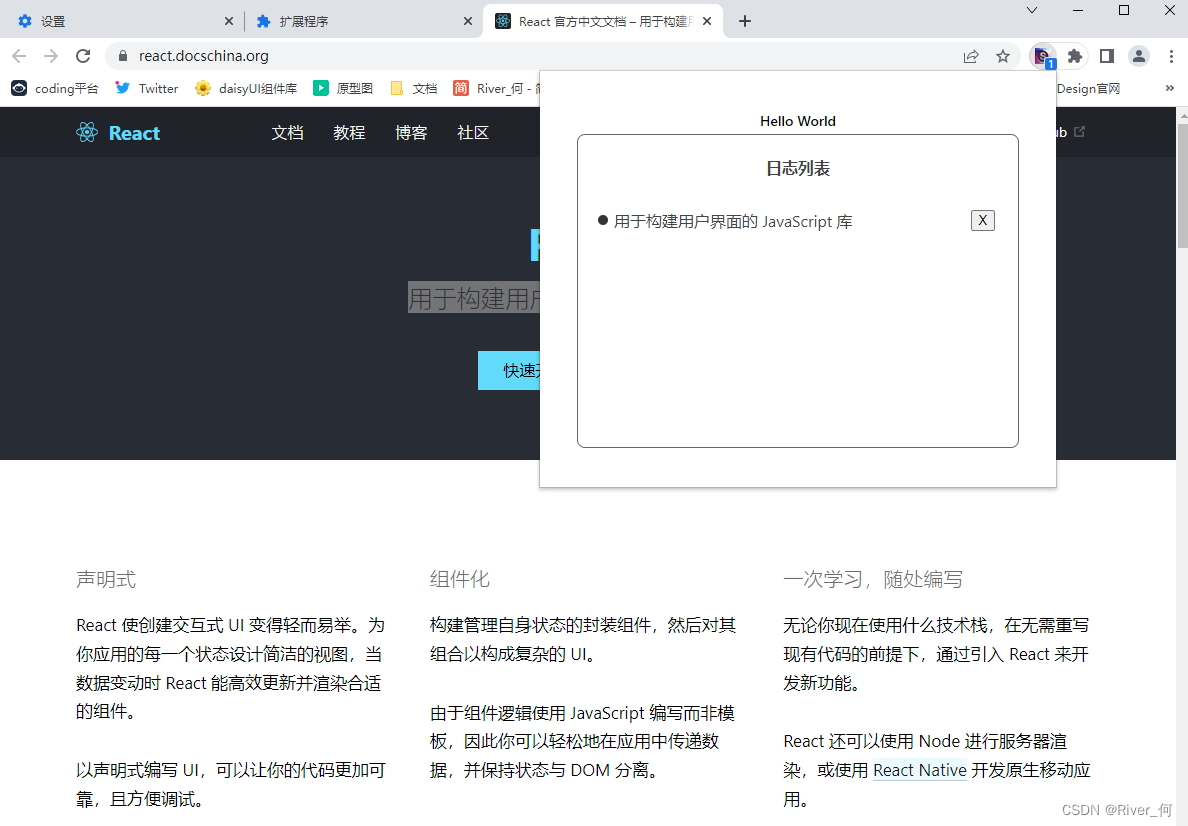The height and width of the screenshot is (826, 1188).
Task: Open the tab search dropdown arrow
Action: coord(1032,11)
